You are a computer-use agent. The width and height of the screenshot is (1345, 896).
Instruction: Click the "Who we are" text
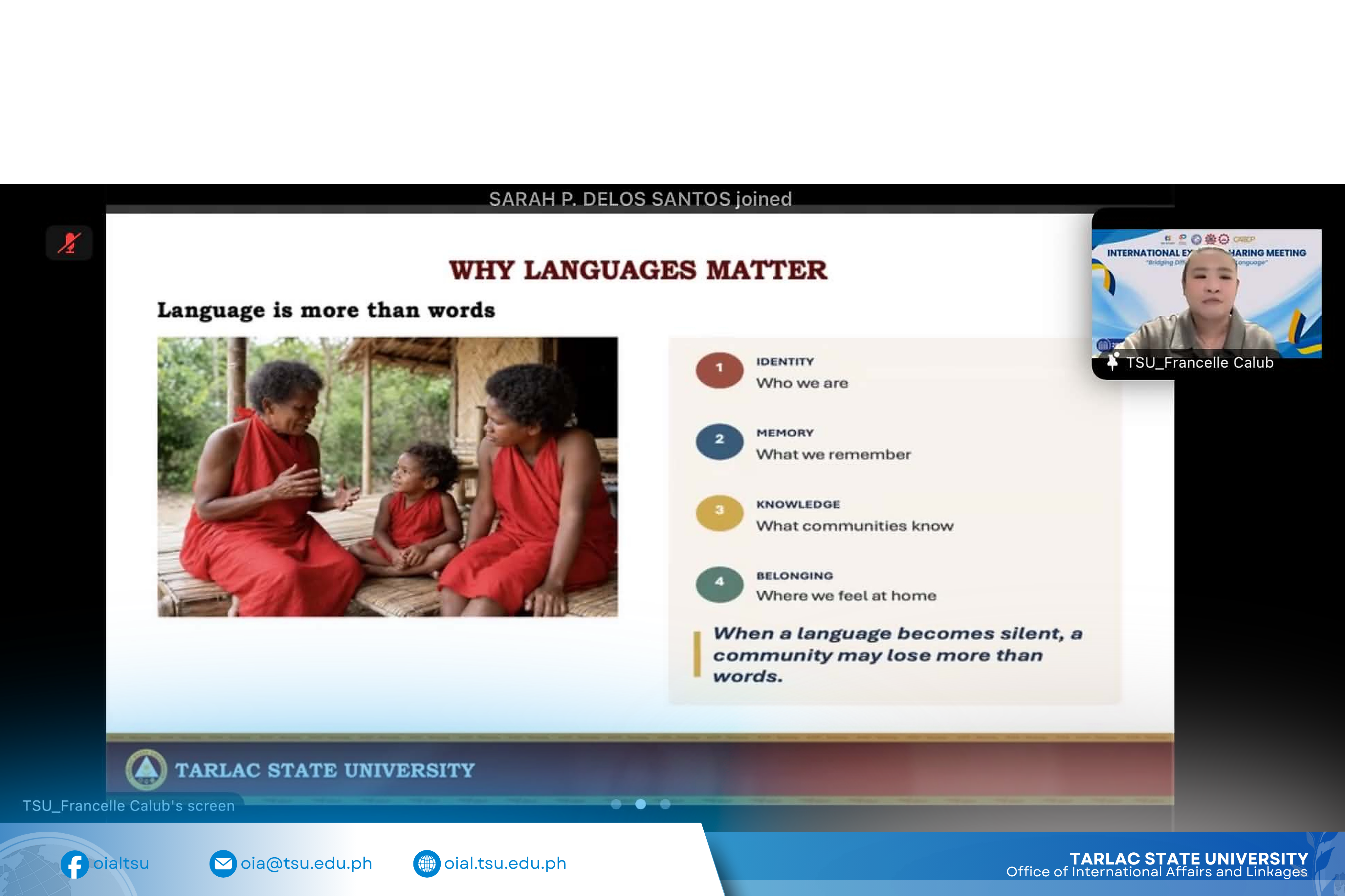(803, 383)
